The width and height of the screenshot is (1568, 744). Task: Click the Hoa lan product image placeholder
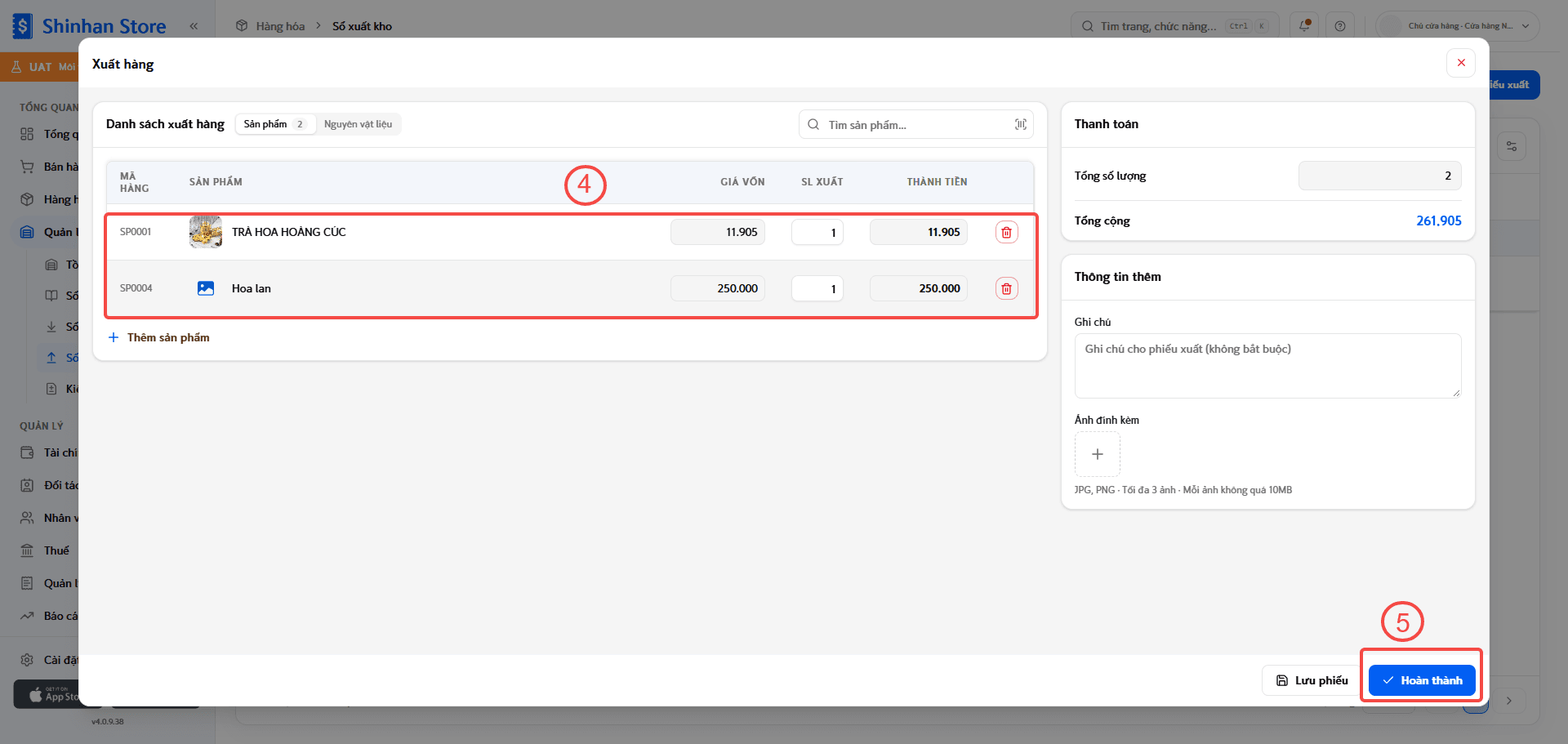[x=206, y=288]
